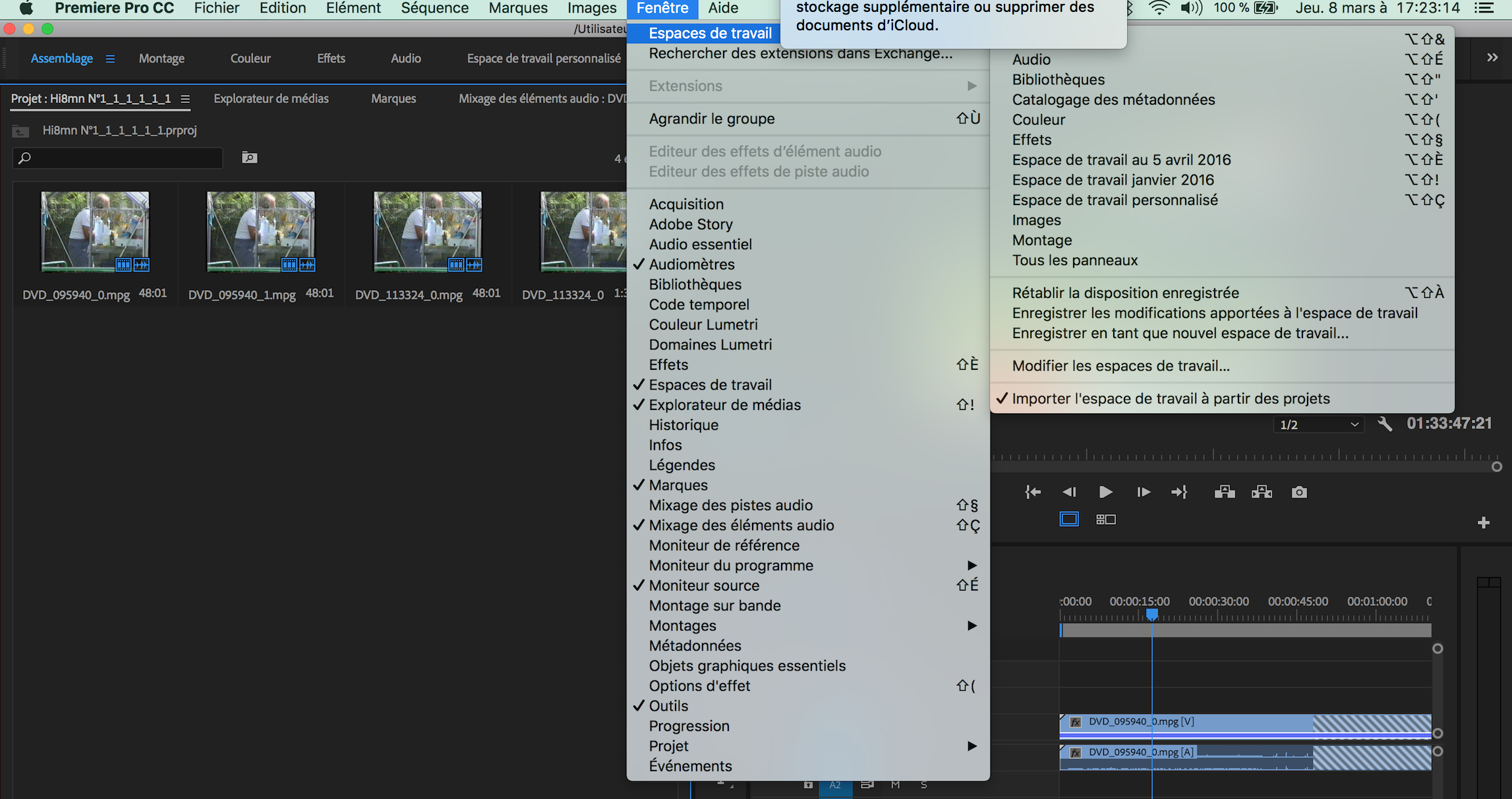Click the search magnifier in project panel

24,158
